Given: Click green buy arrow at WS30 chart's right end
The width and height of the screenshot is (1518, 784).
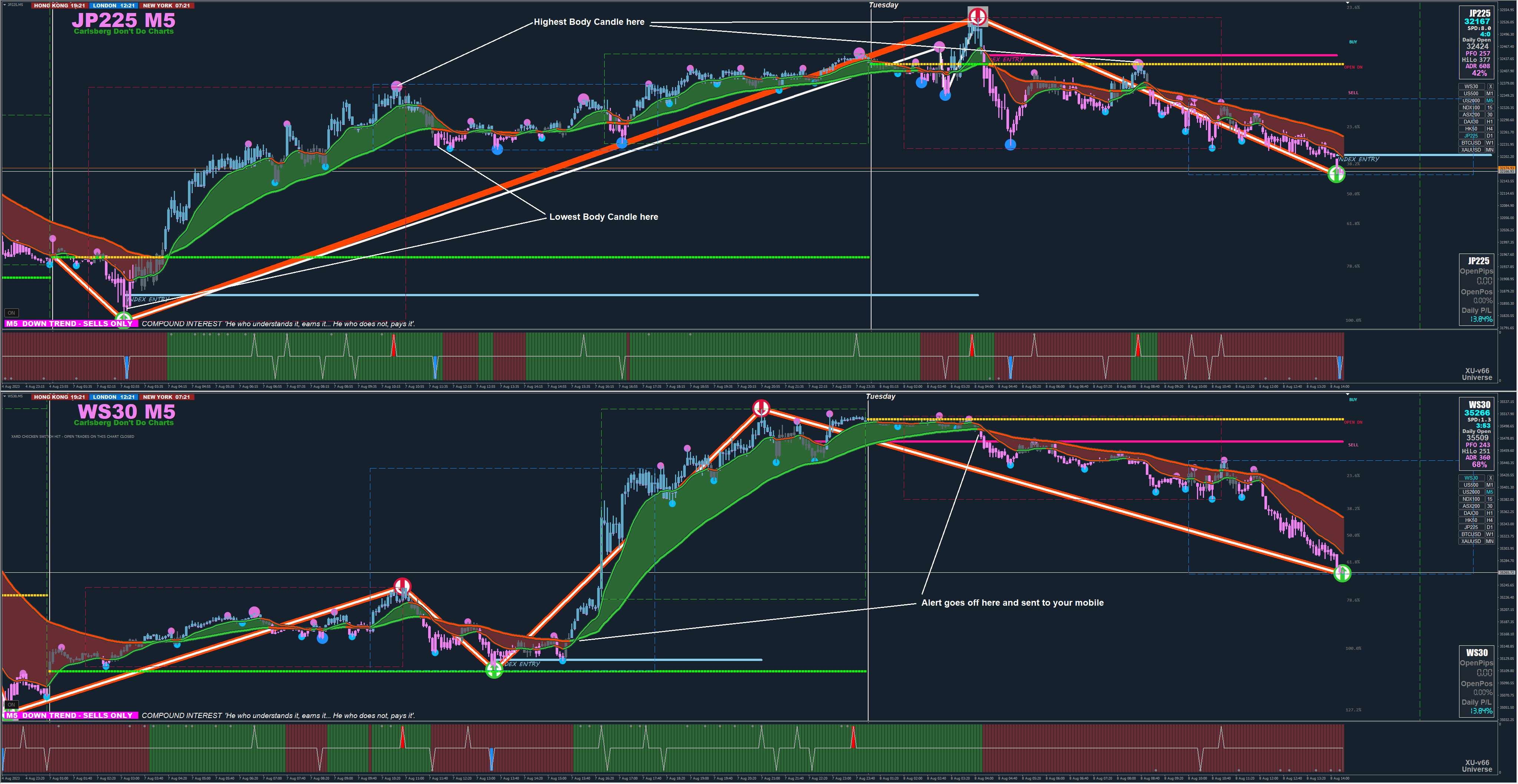Looking at the screenshot, I should pos(1342,573).
